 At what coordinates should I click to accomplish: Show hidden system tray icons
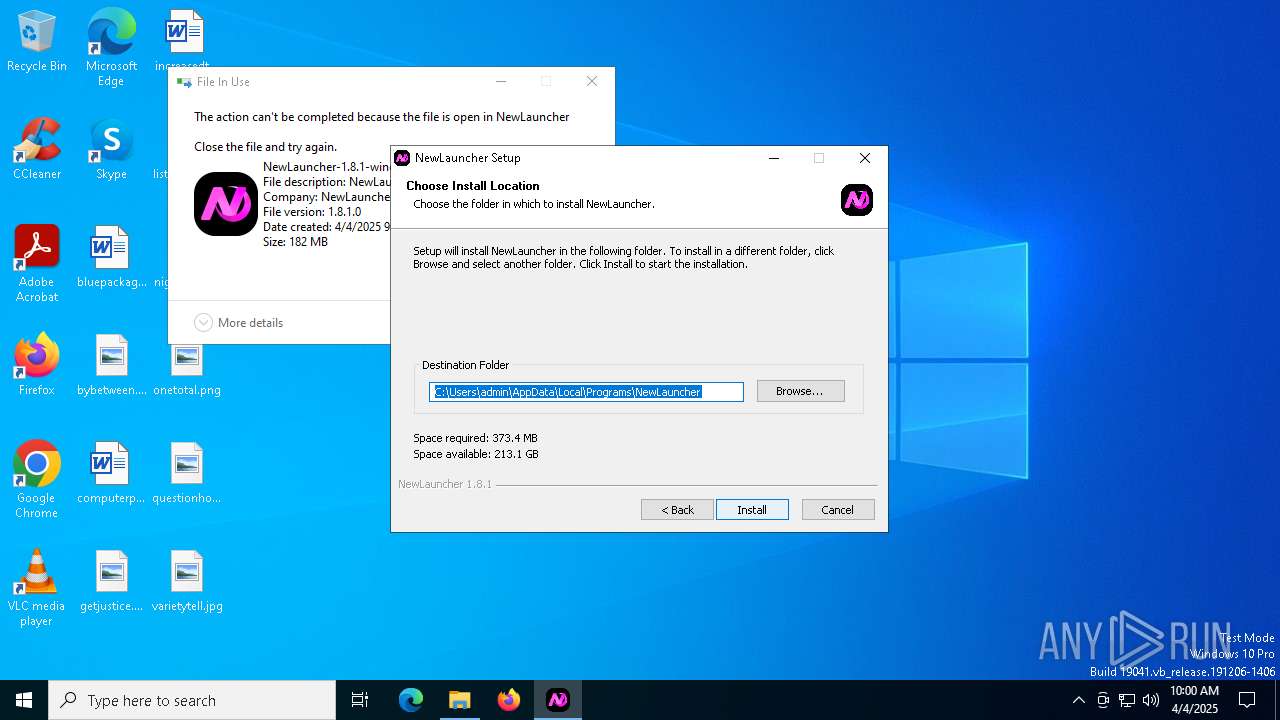[x=1078, y=700]
